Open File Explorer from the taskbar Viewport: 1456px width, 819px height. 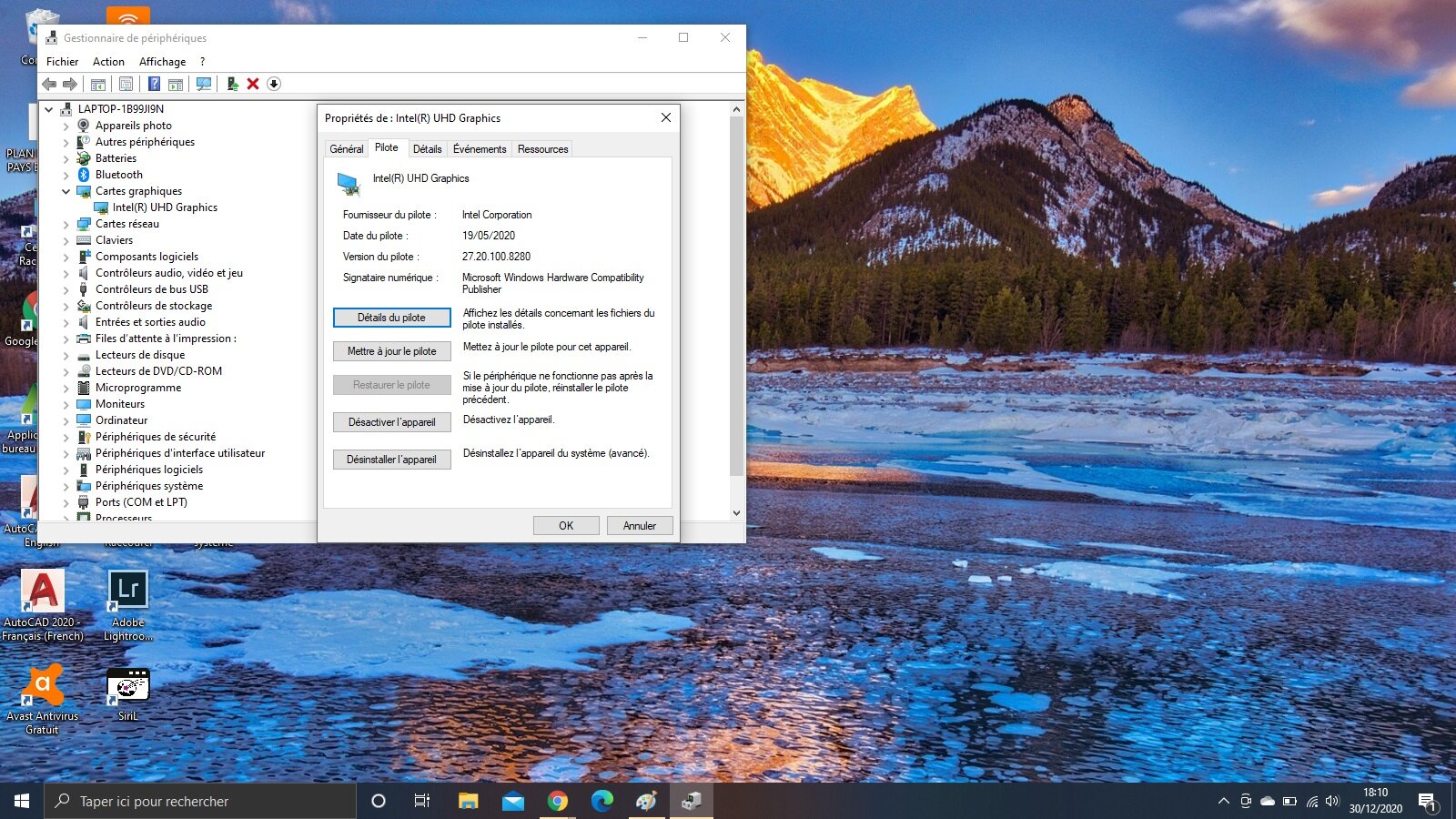pos(468,801)
